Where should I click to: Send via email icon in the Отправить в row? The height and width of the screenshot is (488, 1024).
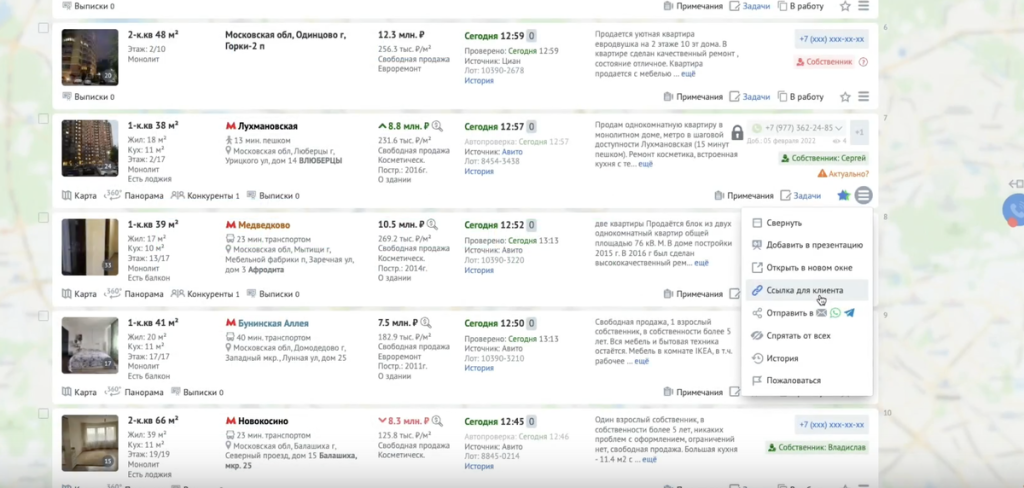click(x=822, y=313)
